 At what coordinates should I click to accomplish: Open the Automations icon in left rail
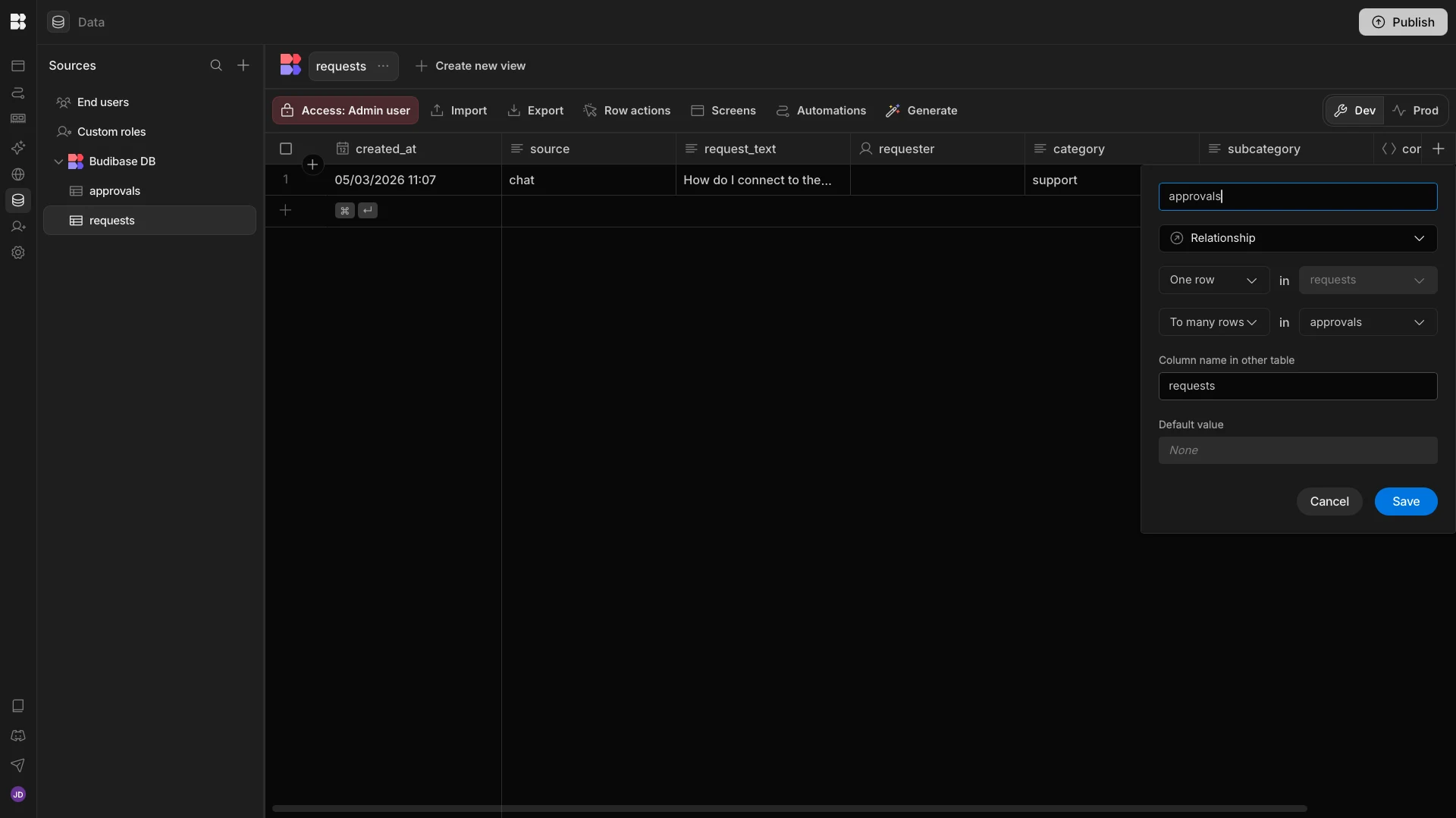(18, 92)
